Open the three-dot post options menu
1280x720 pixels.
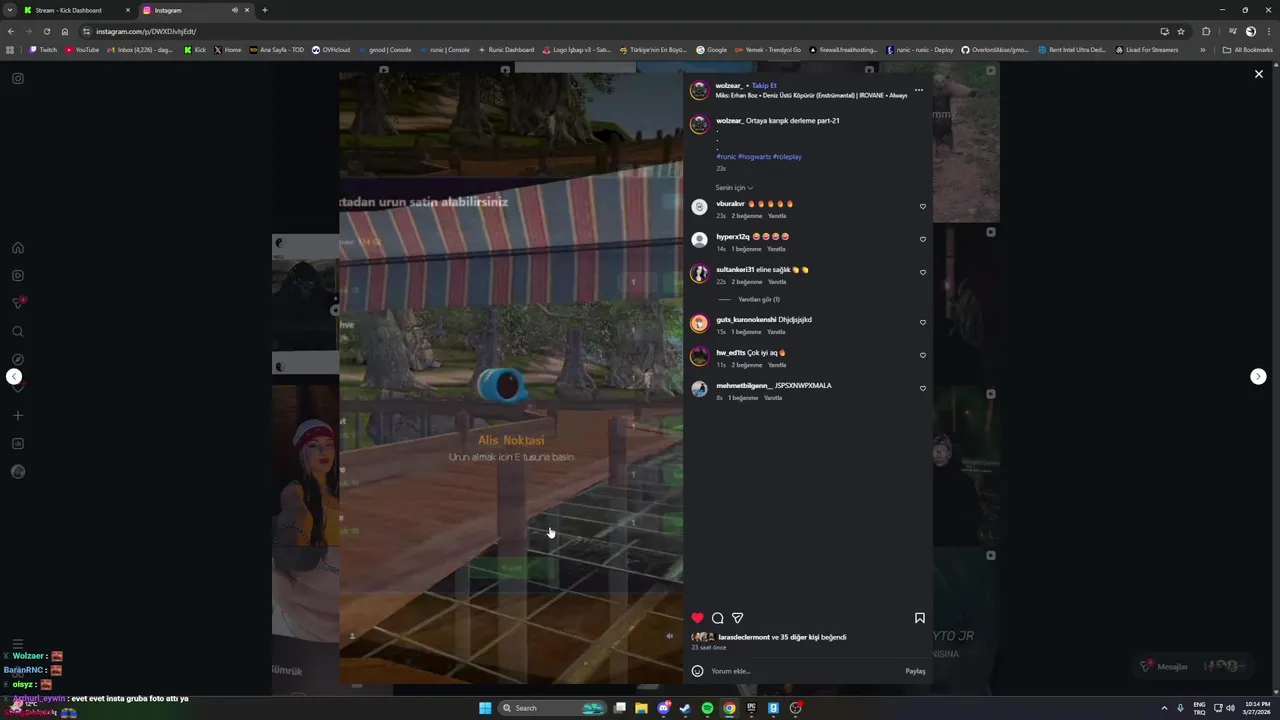(919, 90)
